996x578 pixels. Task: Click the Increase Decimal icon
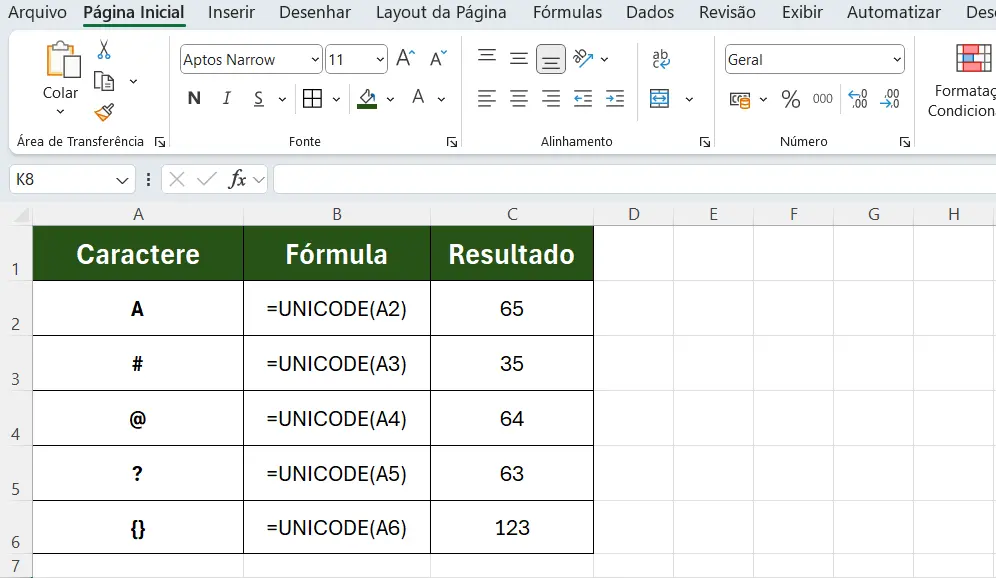click(857, 99)
